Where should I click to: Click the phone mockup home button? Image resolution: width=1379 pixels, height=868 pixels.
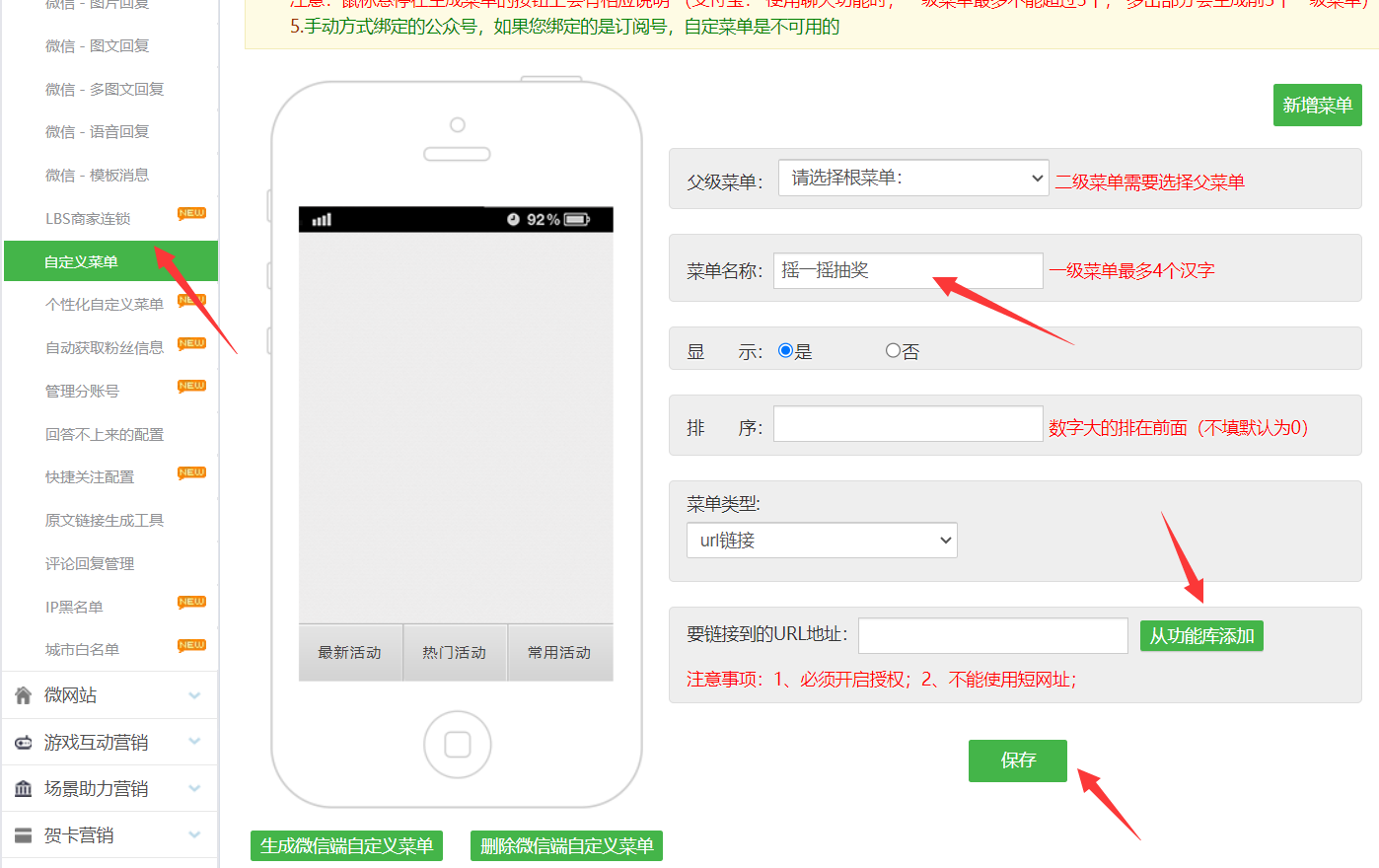(x=457, y=745)
